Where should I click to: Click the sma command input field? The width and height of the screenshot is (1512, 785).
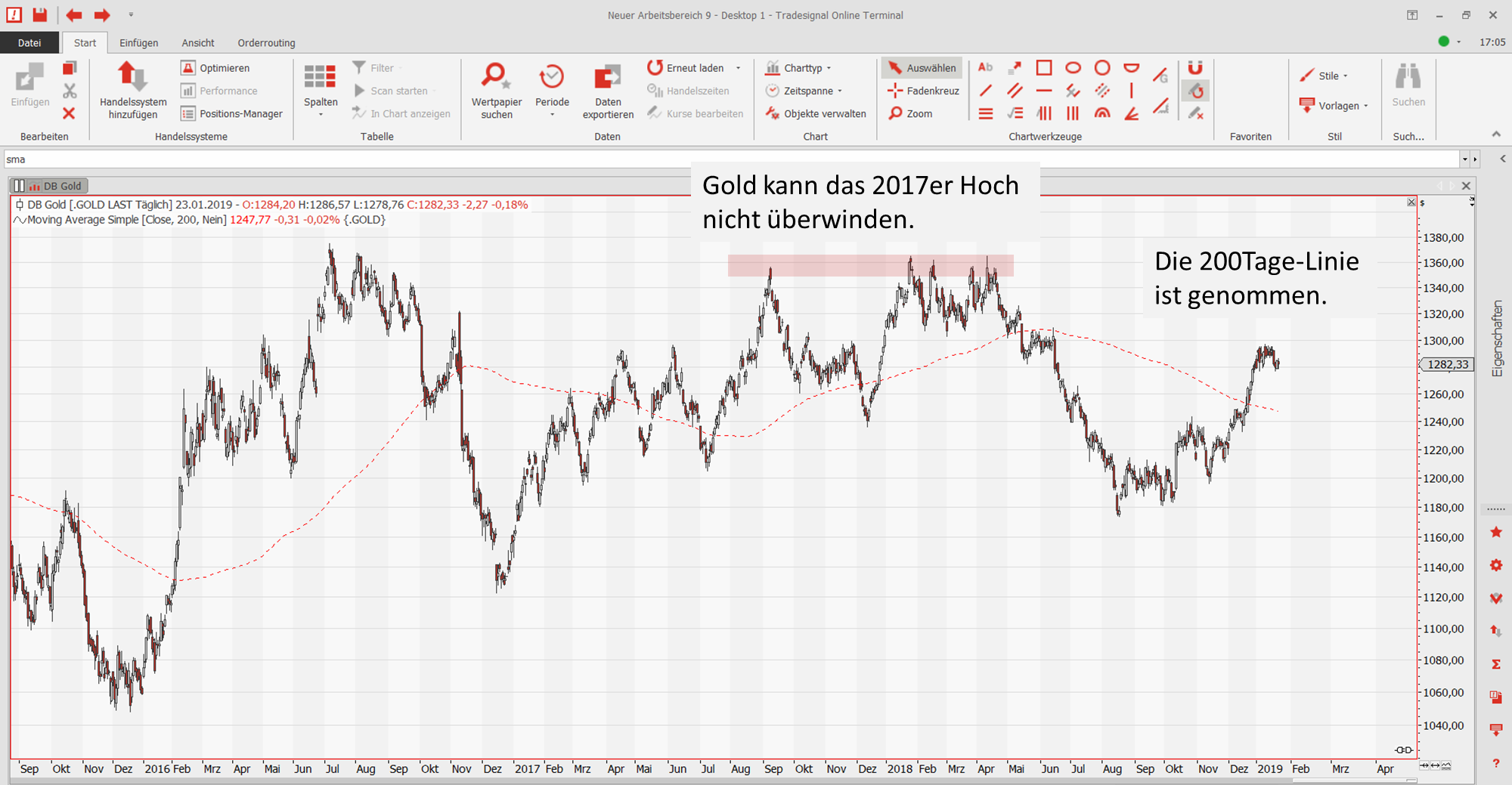726,159
